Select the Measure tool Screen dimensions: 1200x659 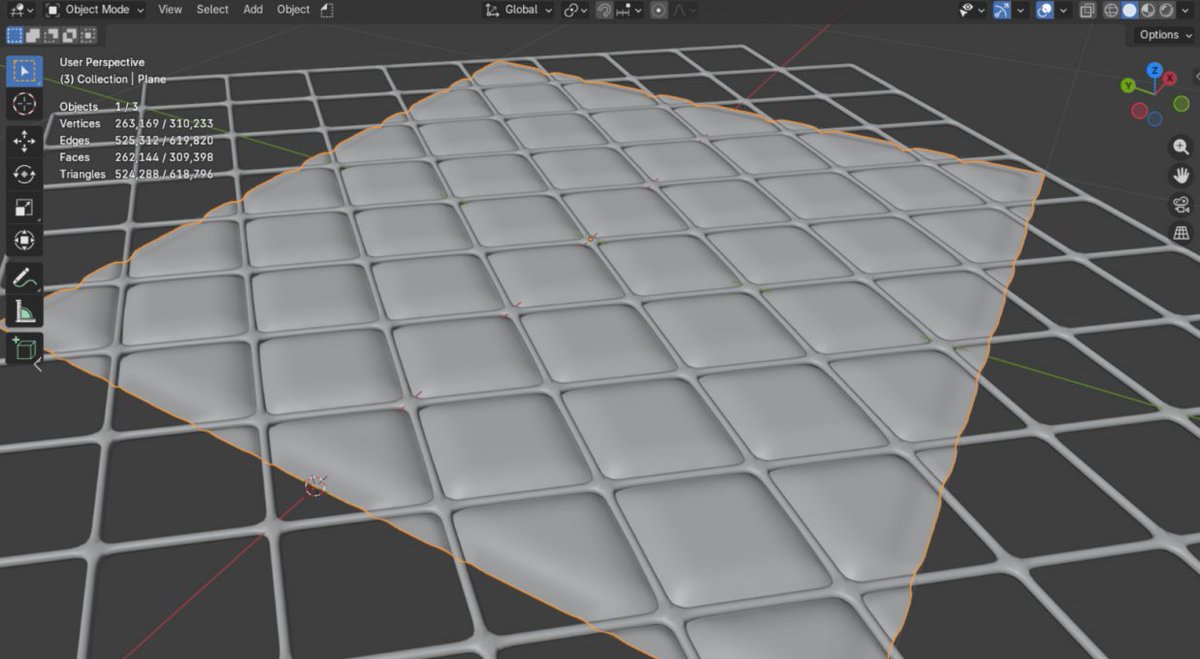(25, 311)
